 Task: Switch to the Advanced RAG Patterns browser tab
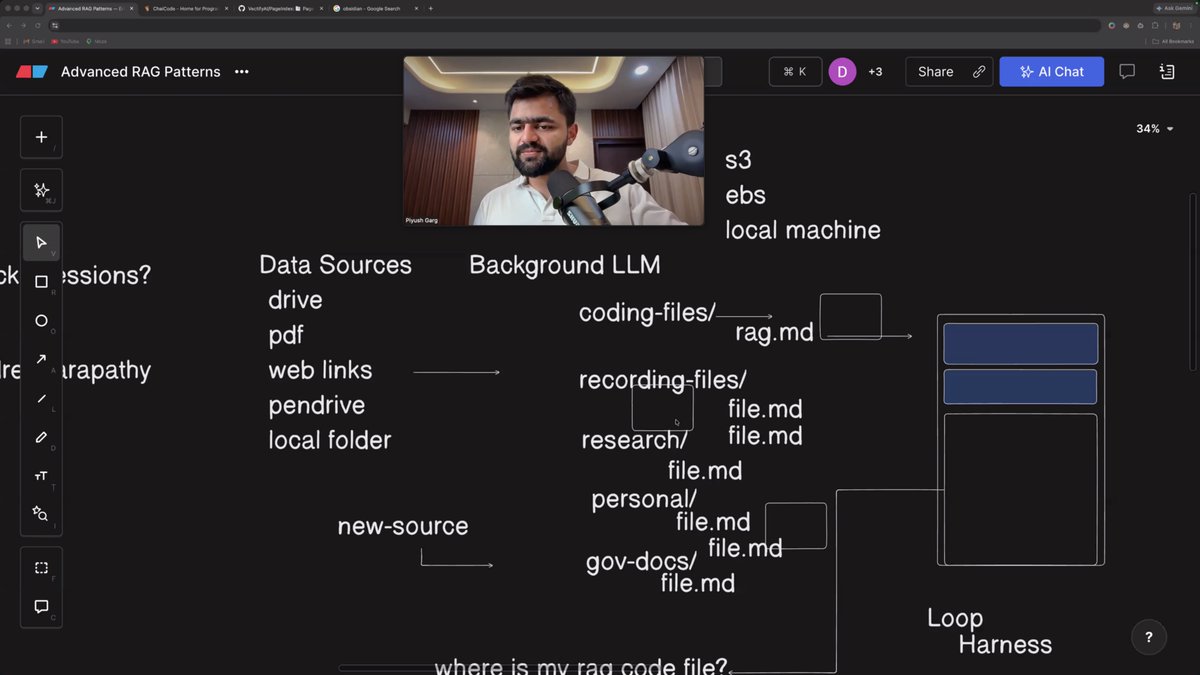pos(89,8)
